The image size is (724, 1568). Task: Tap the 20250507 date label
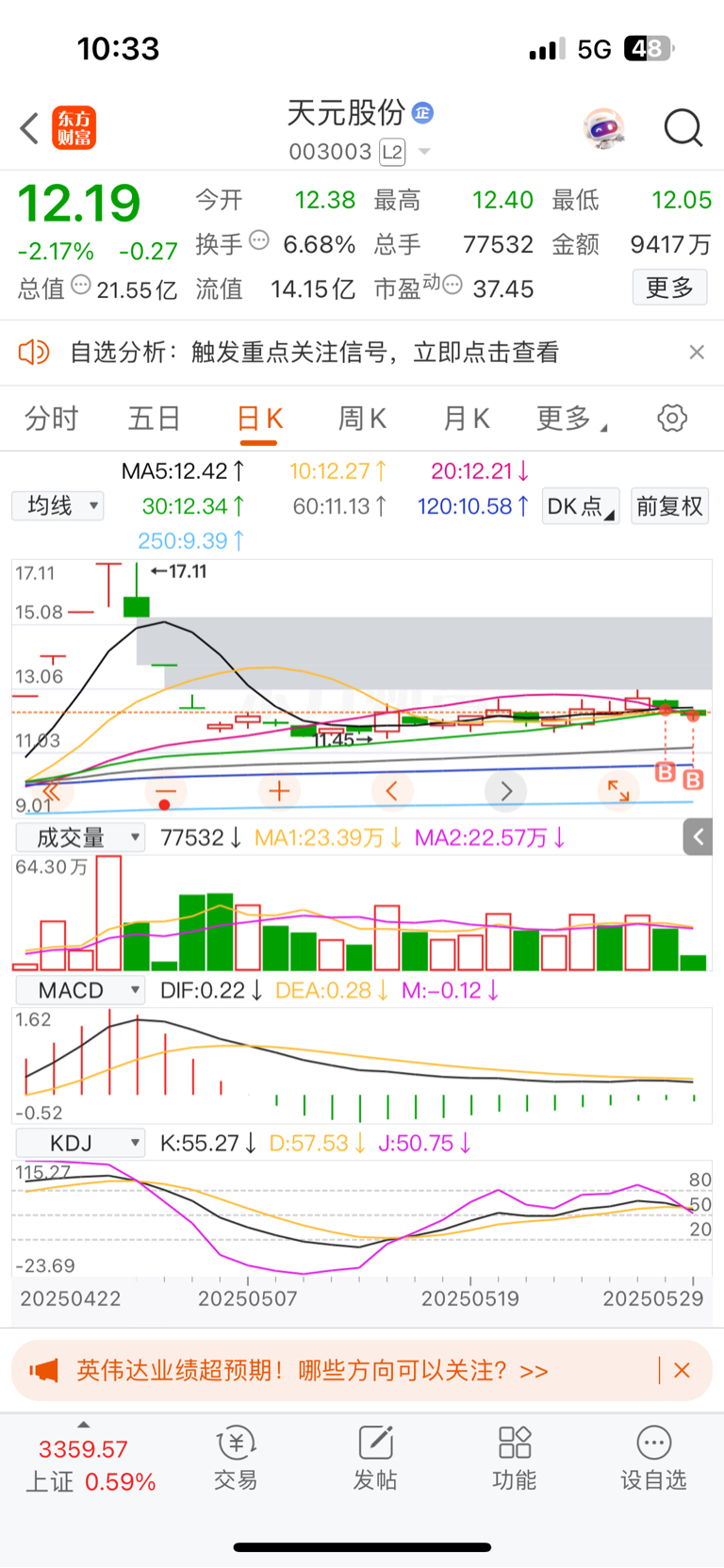point(248,1298)
